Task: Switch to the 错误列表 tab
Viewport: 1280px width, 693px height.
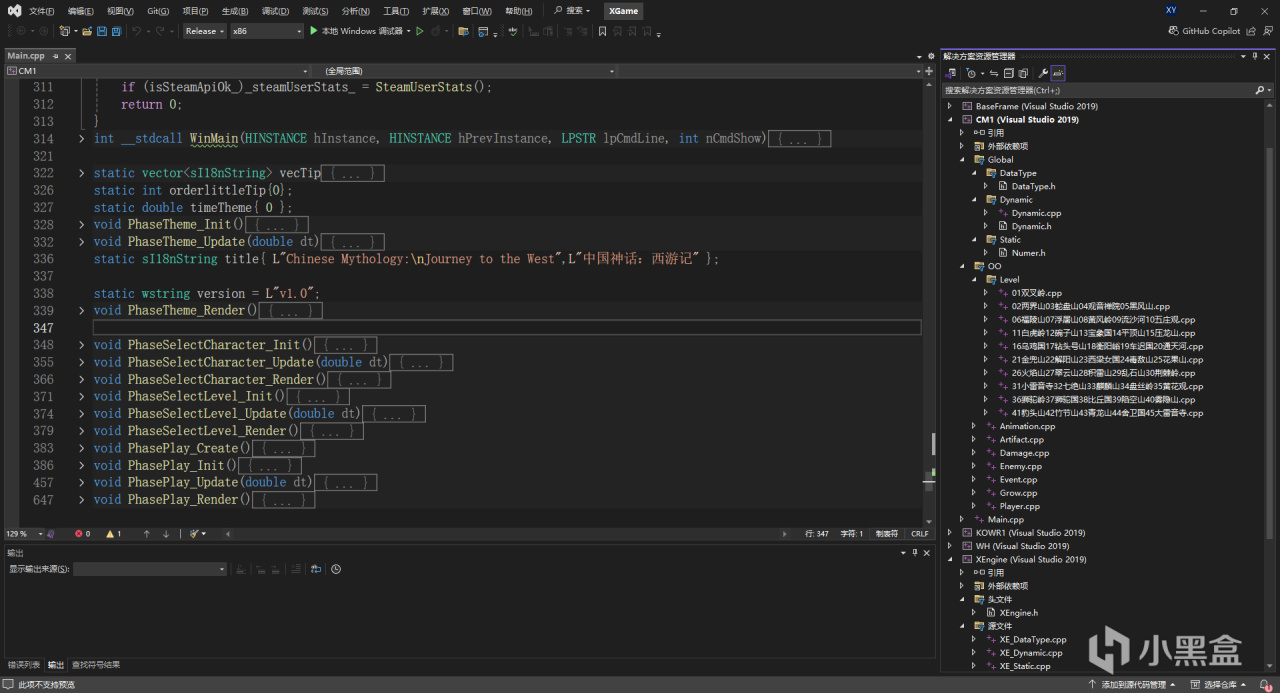Action: coord(24,665)
